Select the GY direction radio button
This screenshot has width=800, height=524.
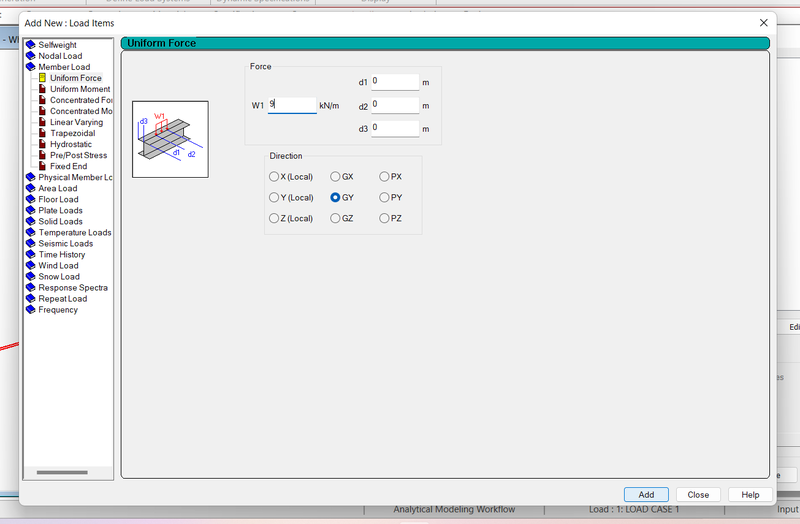[x=335, y=197]
